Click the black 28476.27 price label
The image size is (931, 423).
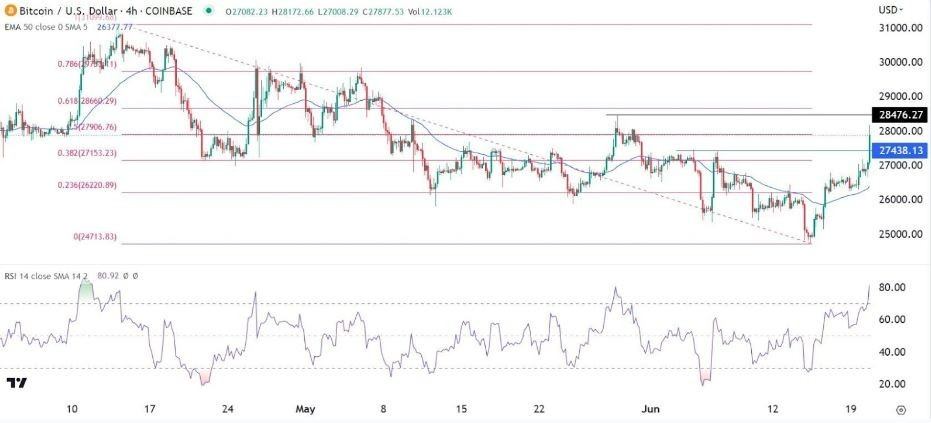click(x=897, y=115)
